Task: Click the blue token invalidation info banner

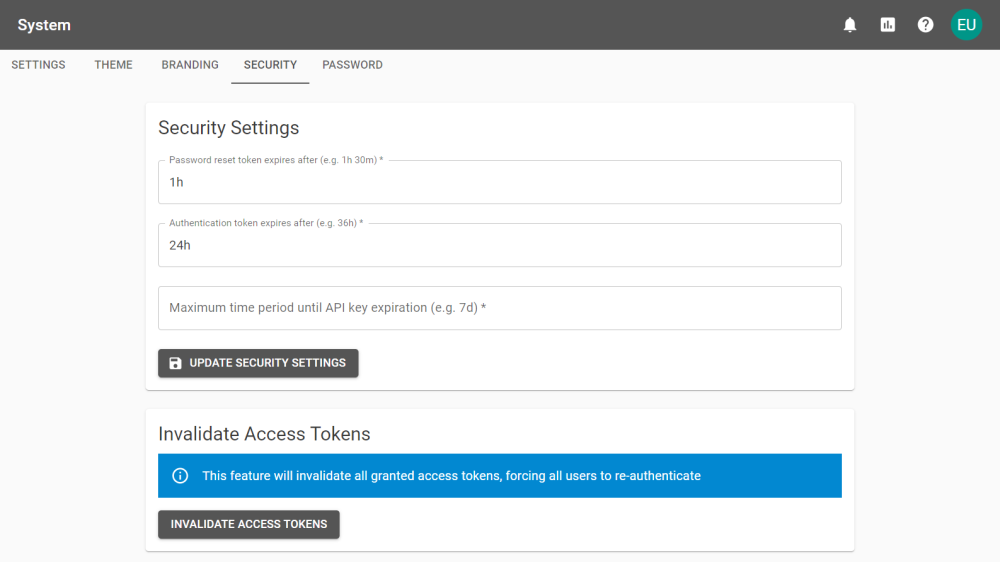Action: coord(500,476)
